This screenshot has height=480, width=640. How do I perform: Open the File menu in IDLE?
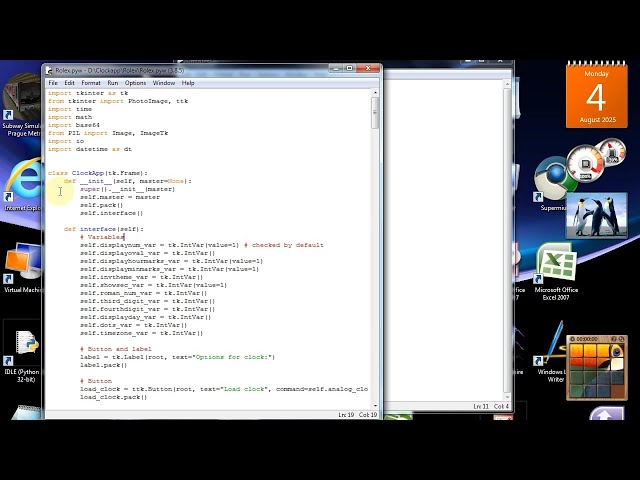[x=53, y=83]
